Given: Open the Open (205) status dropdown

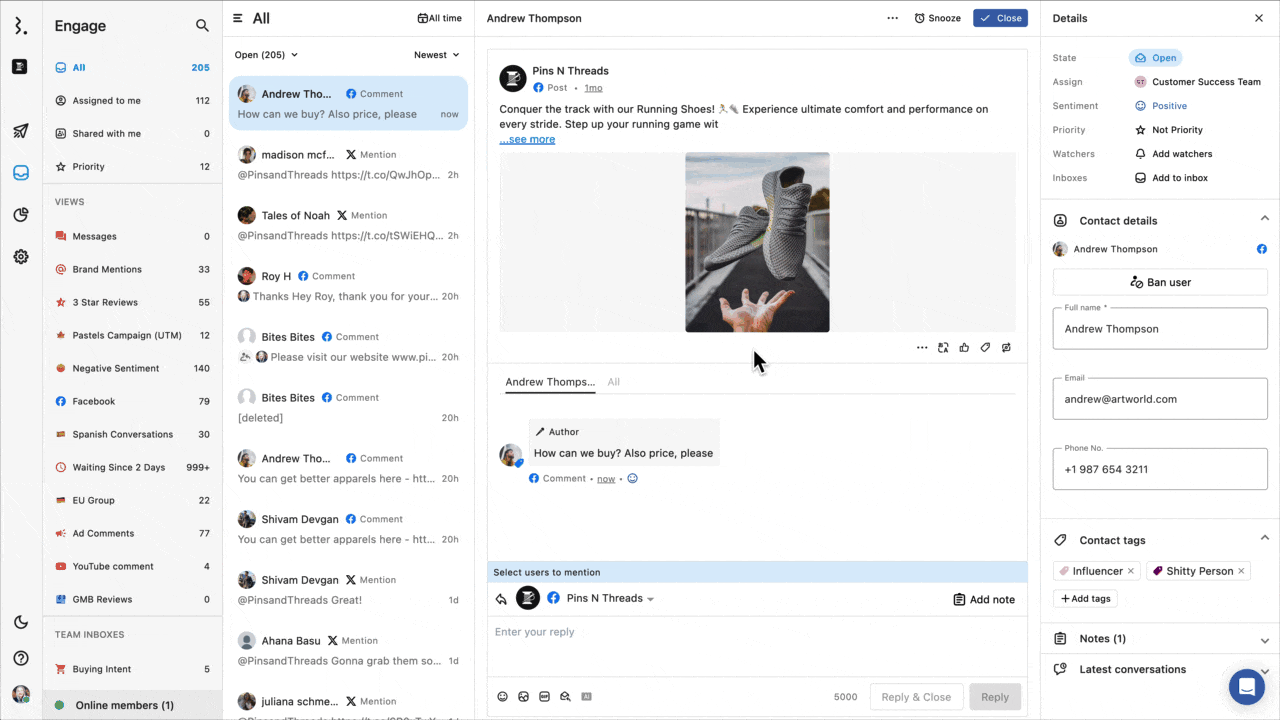Looking at the screenshot, I should 266,55.
